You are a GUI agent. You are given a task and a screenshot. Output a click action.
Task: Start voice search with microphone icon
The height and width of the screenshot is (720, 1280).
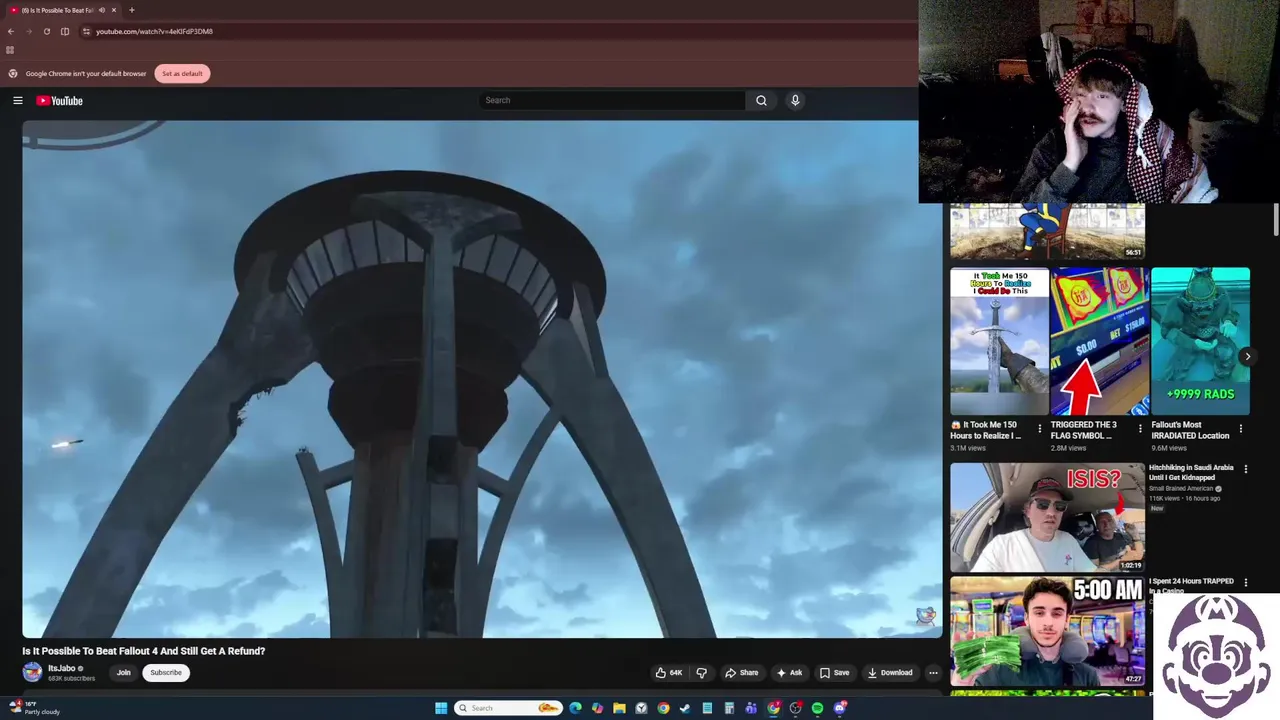click(x=795, y=100)
